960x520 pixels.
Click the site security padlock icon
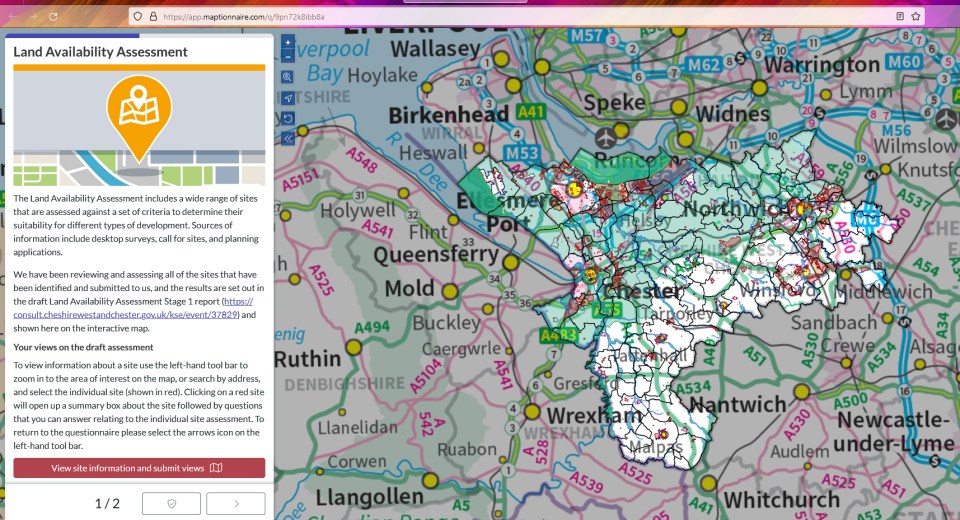pyautogui.click(x=152, y=17)
